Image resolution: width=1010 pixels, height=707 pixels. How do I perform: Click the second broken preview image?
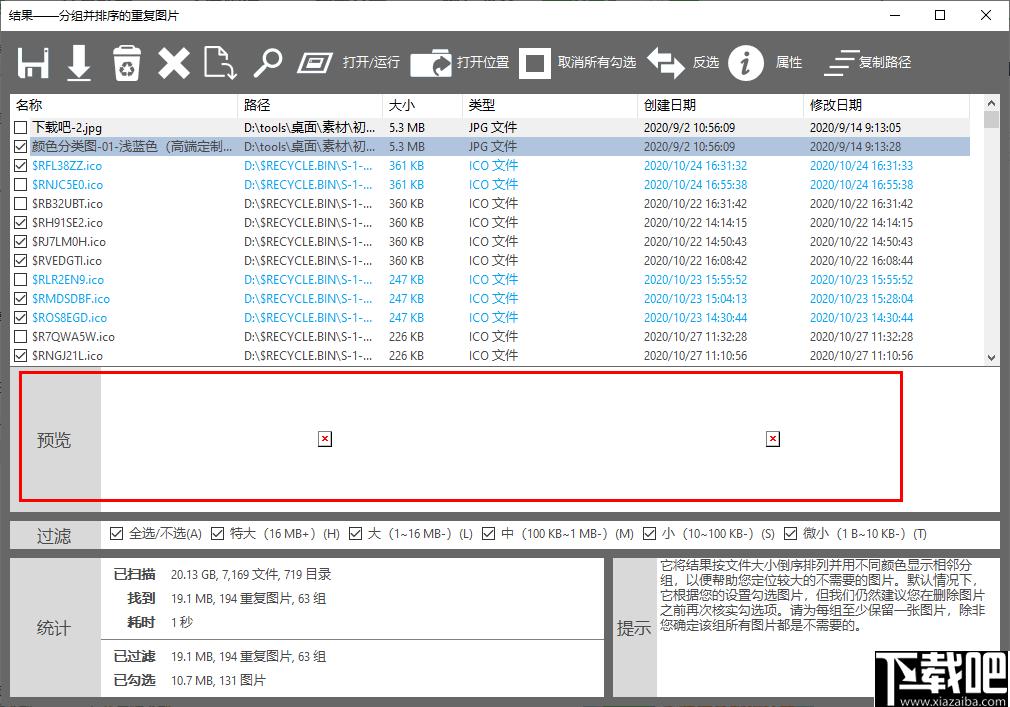point(773,439)
